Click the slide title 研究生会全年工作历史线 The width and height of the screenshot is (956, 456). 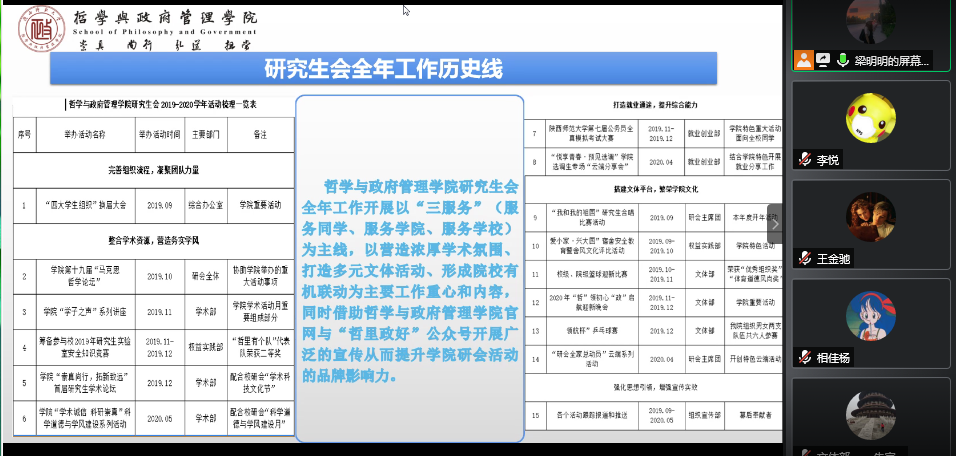pyautogui.click(x=383, y=68)
